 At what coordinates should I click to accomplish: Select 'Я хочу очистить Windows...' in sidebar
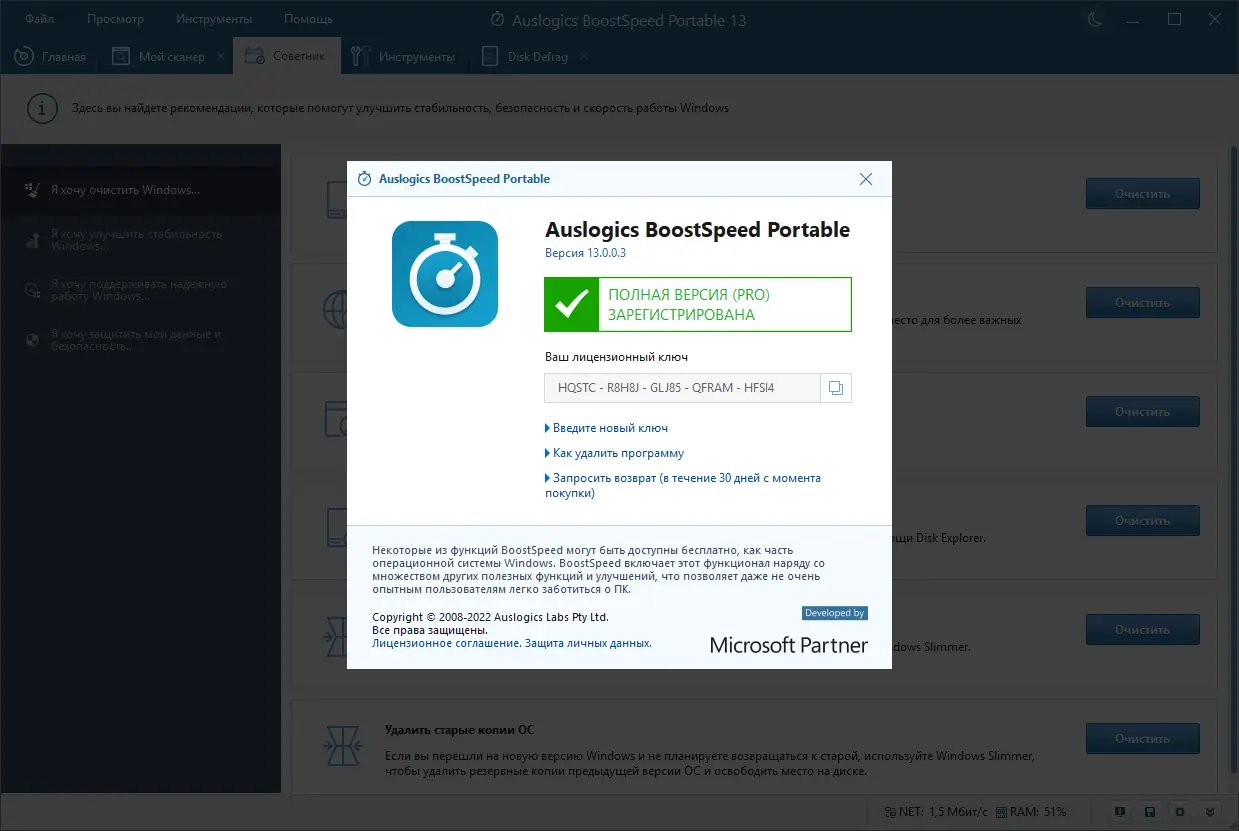(140, 190)
